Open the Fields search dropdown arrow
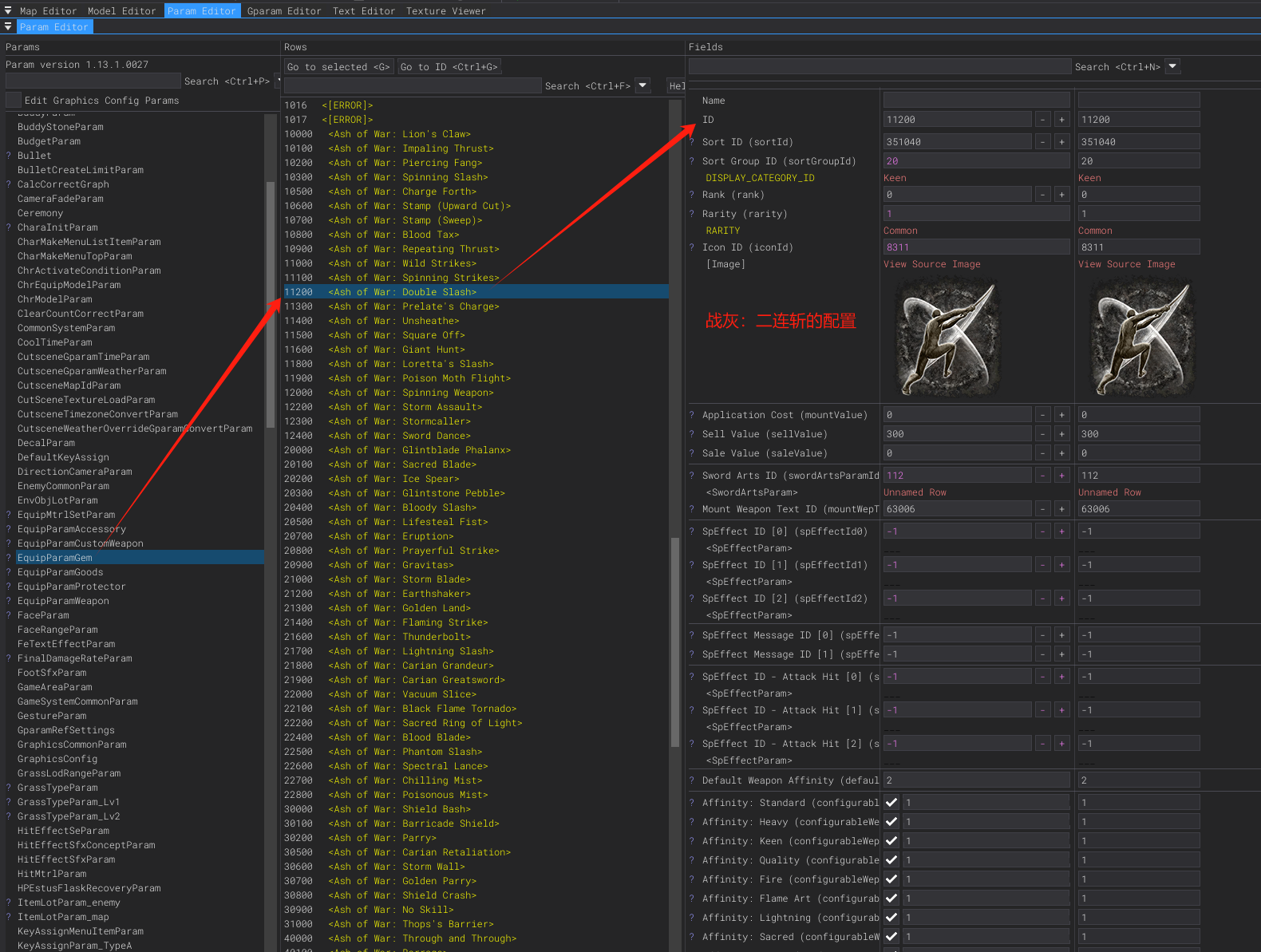 click(x=1172, y=67)
